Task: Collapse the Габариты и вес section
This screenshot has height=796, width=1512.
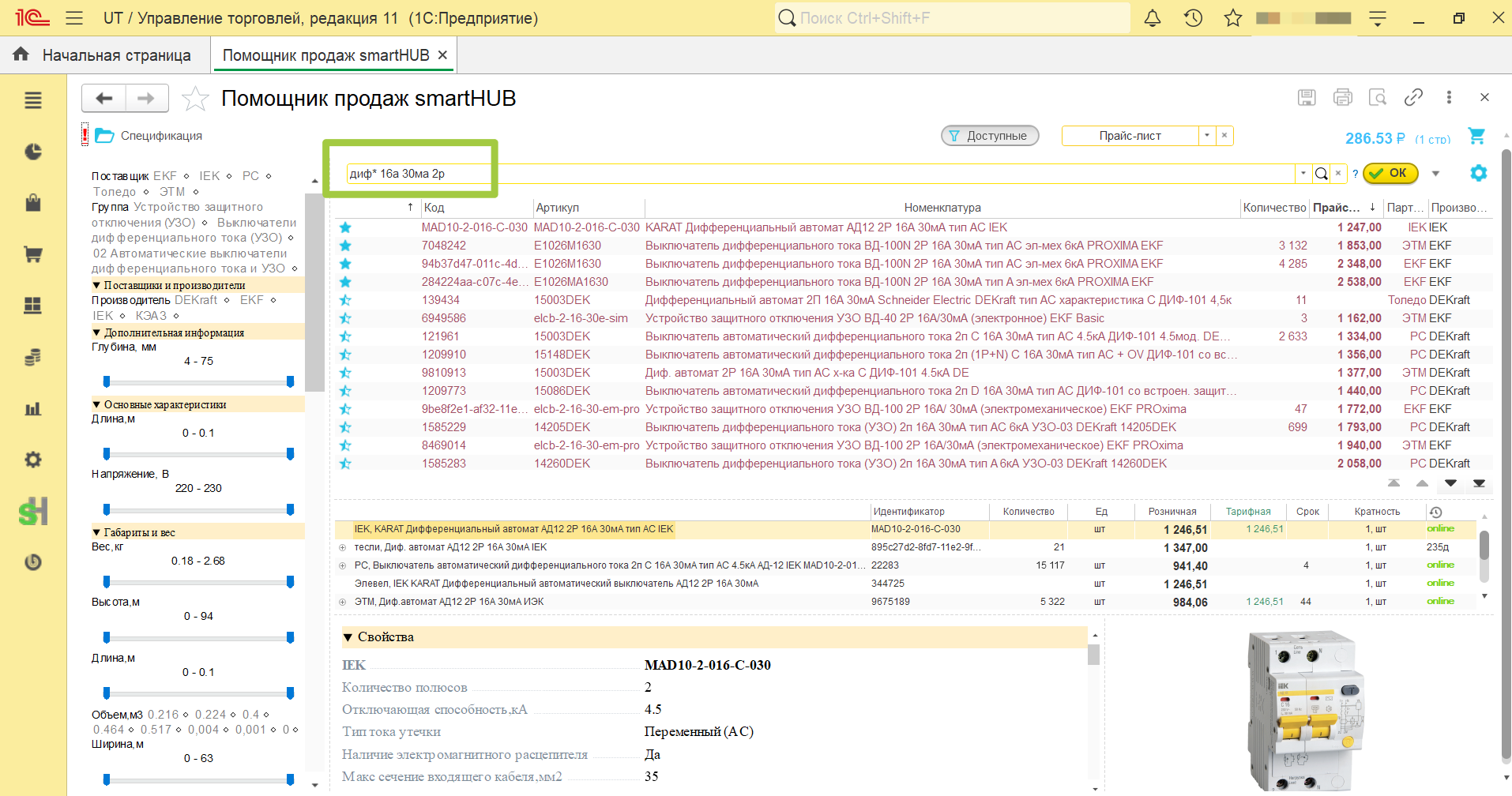Action: (96, 533)
